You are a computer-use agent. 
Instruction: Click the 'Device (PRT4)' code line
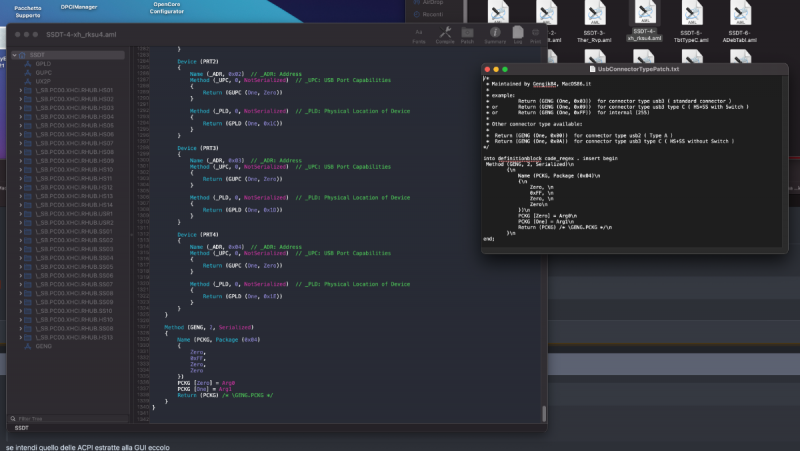(198, 235)
